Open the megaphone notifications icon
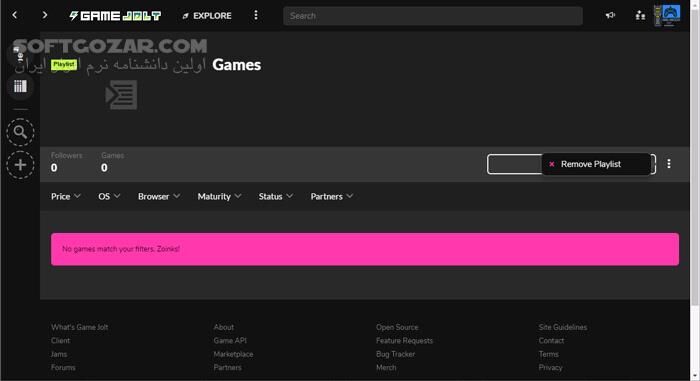This screenshot has height=381, width=700. [610, 15]
